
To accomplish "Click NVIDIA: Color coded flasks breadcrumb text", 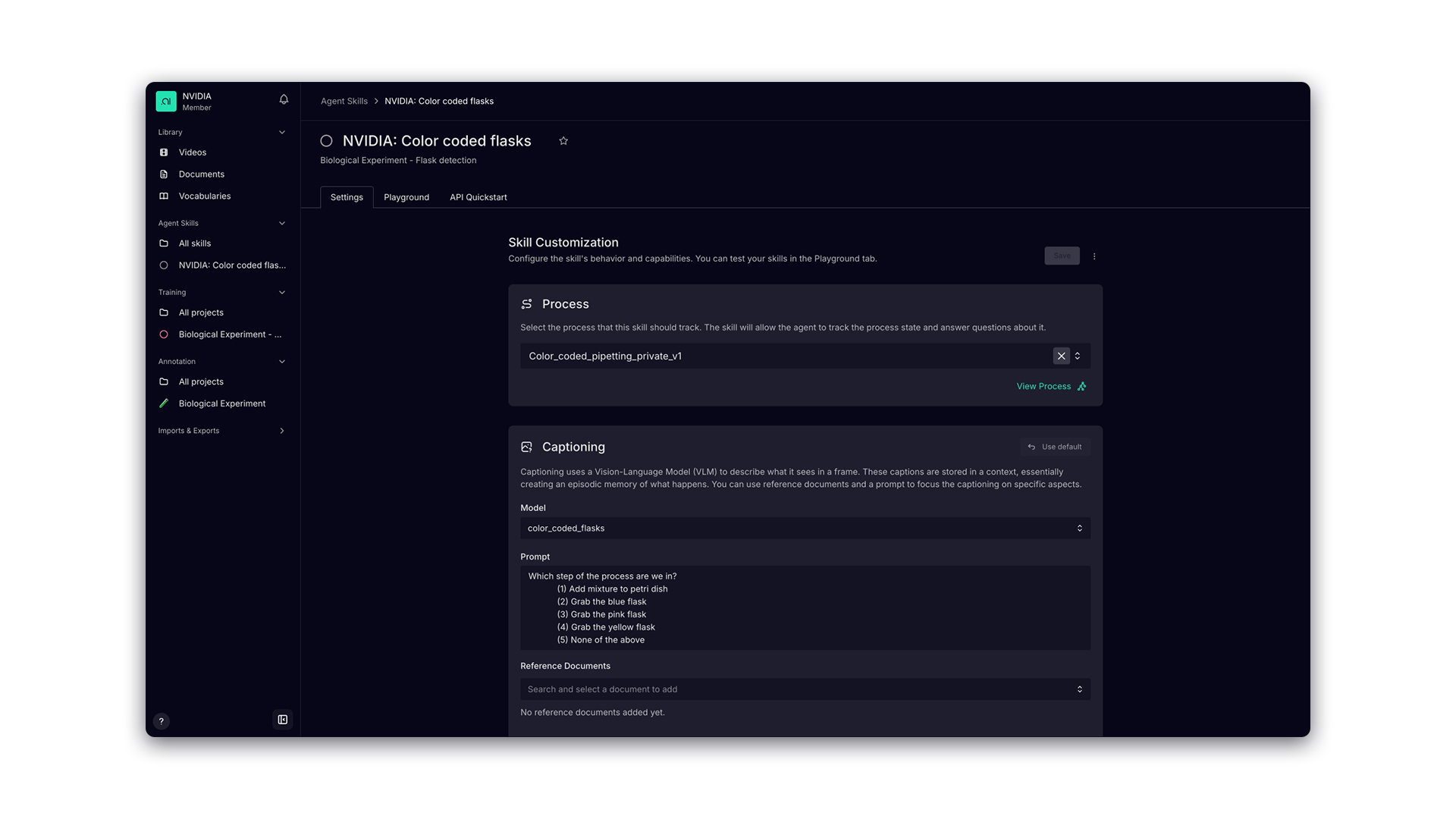I will coord(439,102).
